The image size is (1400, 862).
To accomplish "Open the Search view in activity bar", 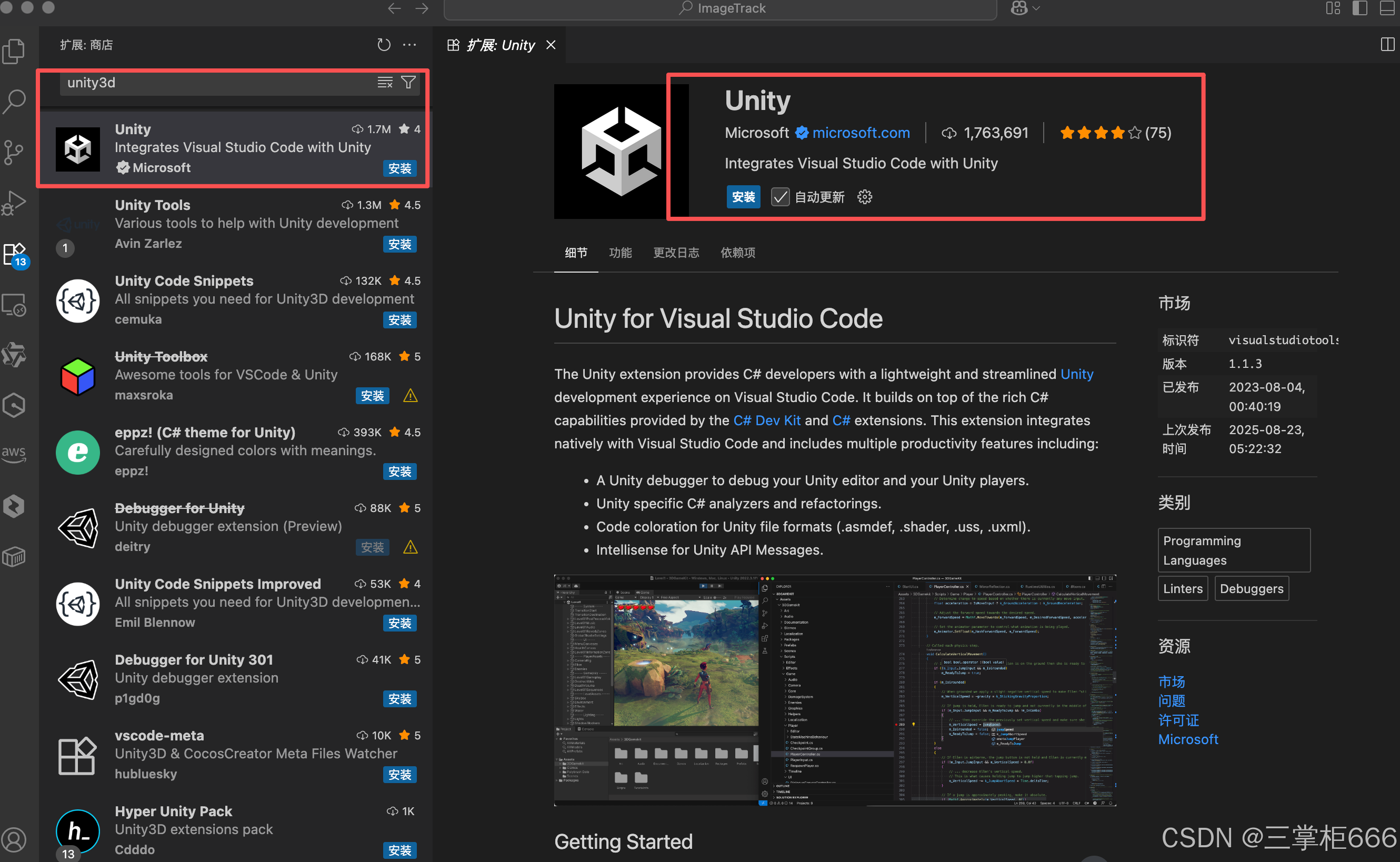I will pos(14,102).
